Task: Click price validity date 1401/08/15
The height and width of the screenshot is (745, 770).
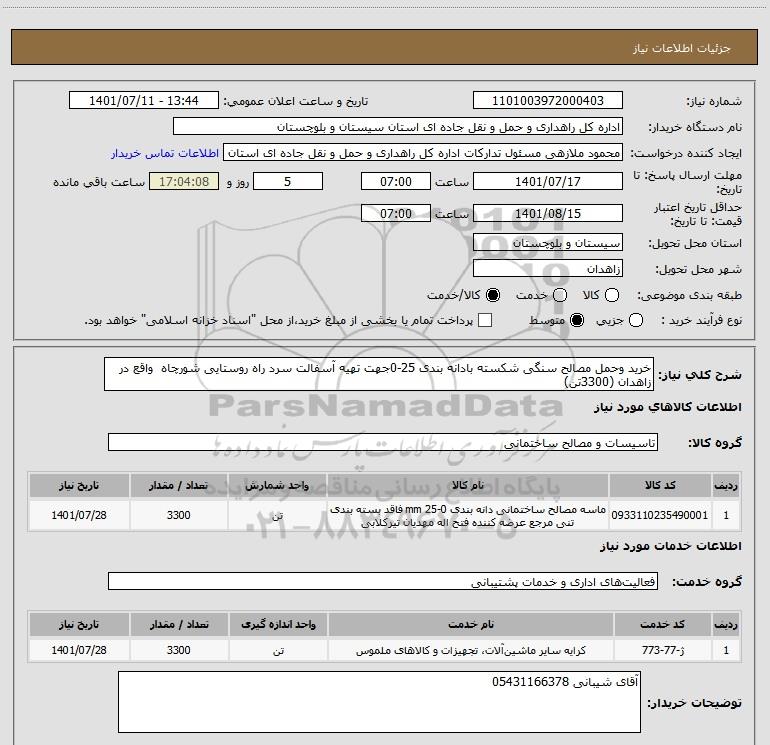Action: click(x=548, y=213)
